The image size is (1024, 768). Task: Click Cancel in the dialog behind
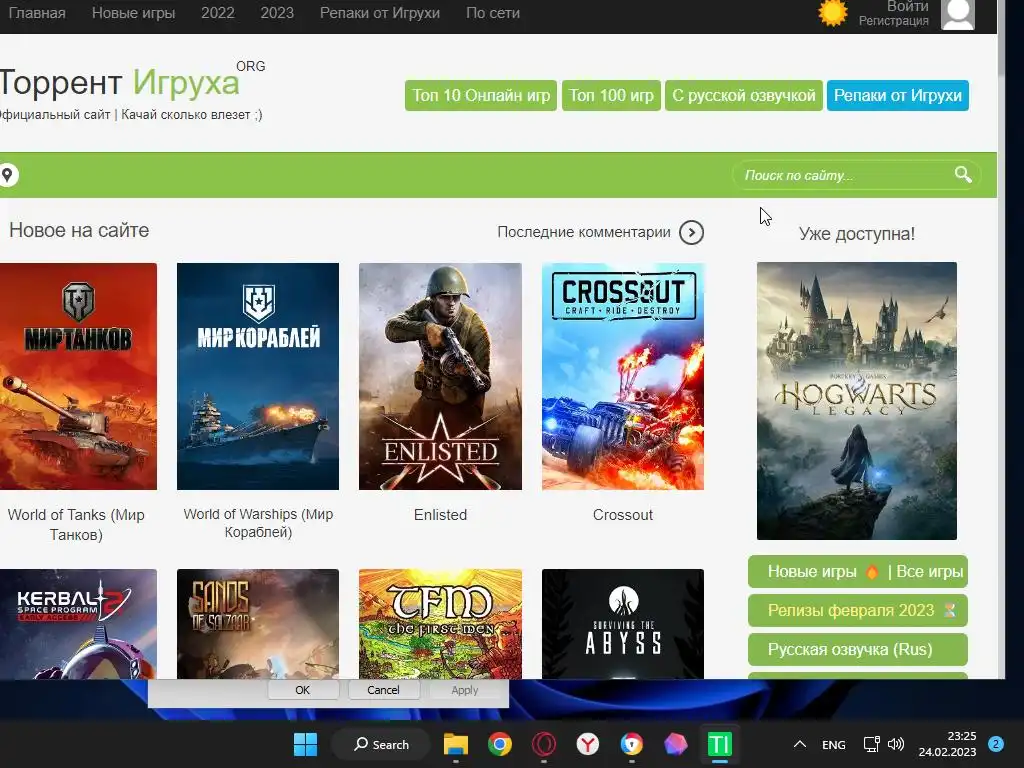click(383, 690)
